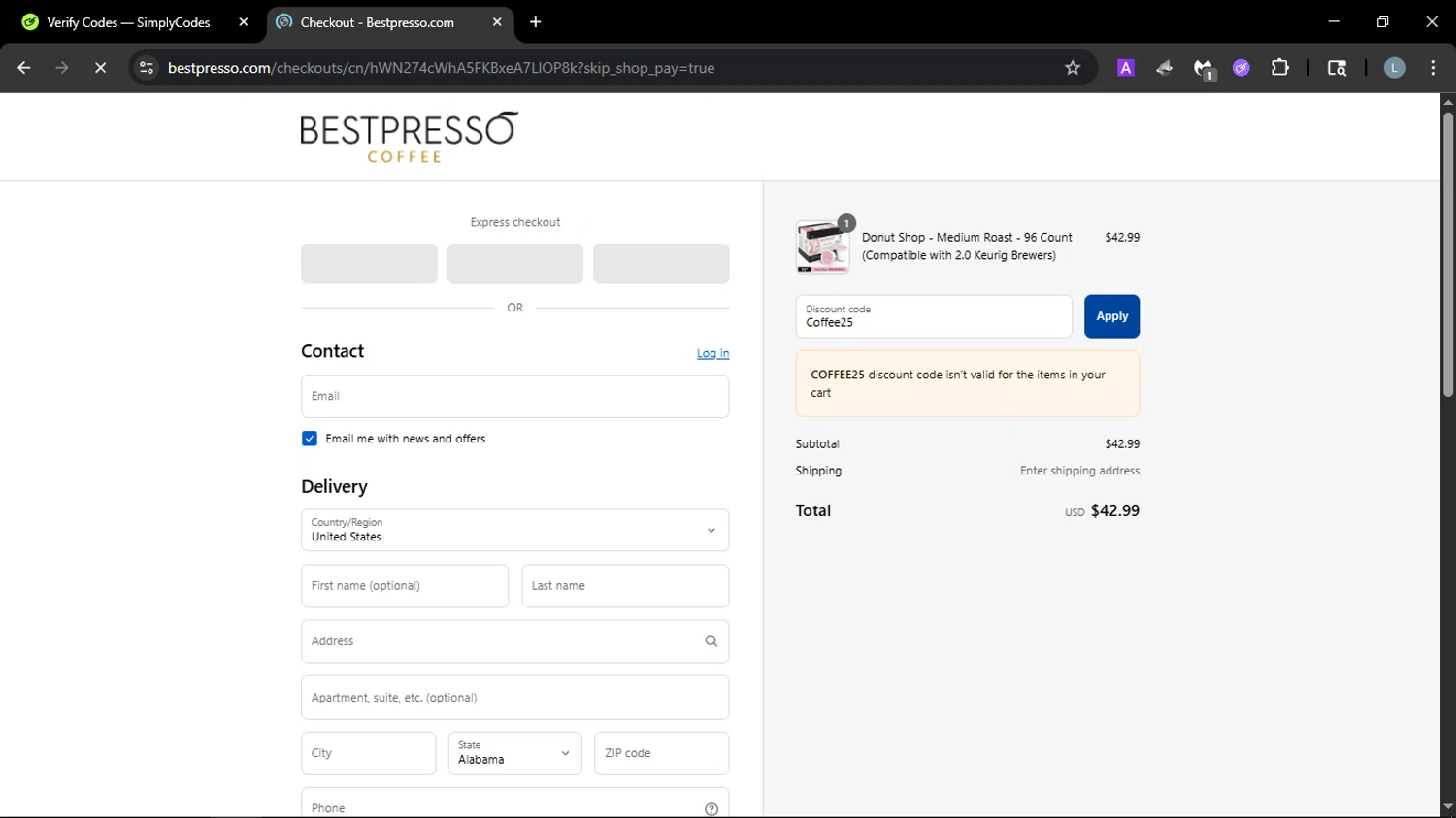The width and height of the screenshot is (1456, 818).
Task: Click the scrollbar up arrow
Action: 1448,101
